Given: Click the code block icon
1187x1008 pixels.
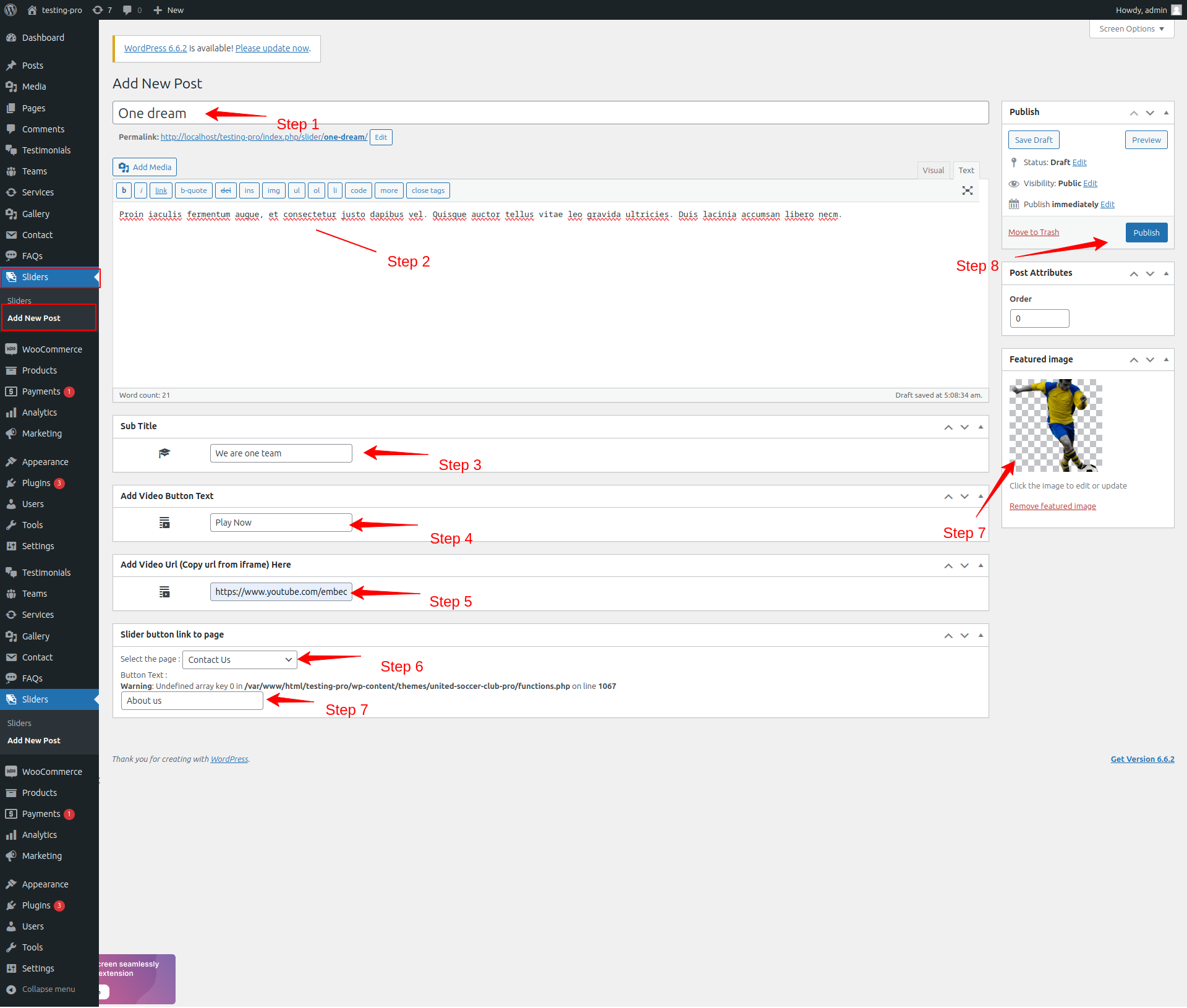Looking at the screenshot, I should pyautogui.click(x=357, y=190).
